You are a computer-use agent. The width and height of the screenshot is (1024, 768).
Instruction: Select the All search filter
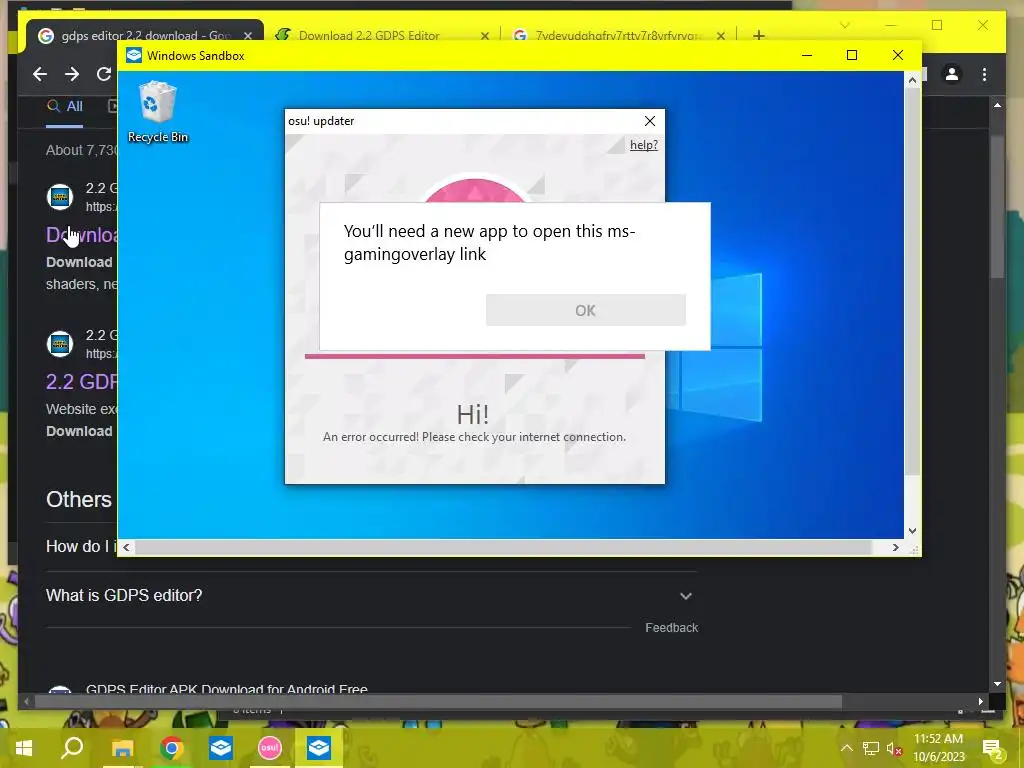65,106
